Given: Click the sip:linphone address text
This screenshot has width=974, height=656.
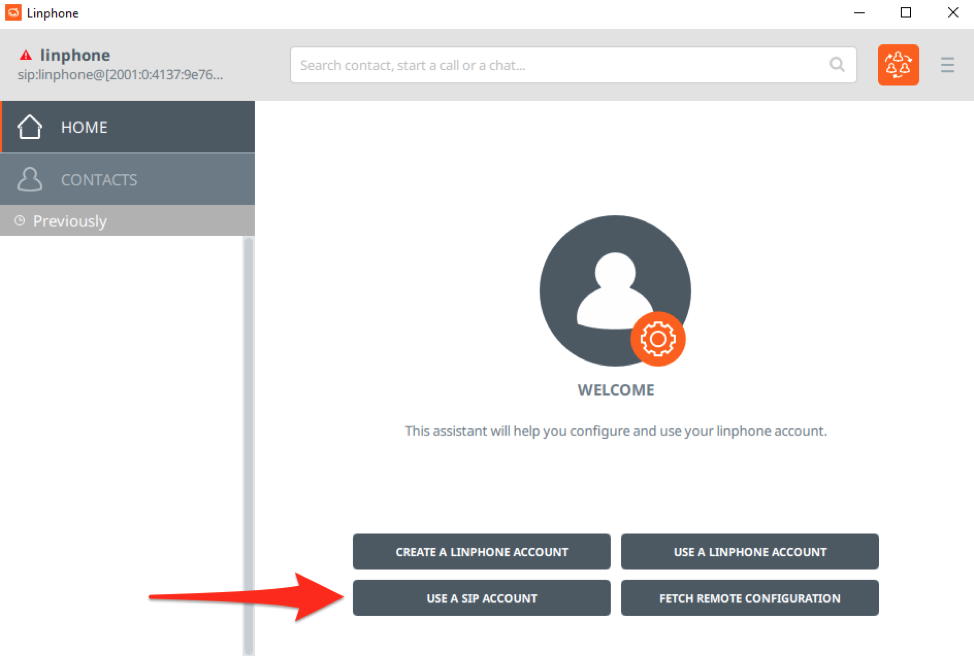Looking at the screenshot, I should click(x=120, y=74).
